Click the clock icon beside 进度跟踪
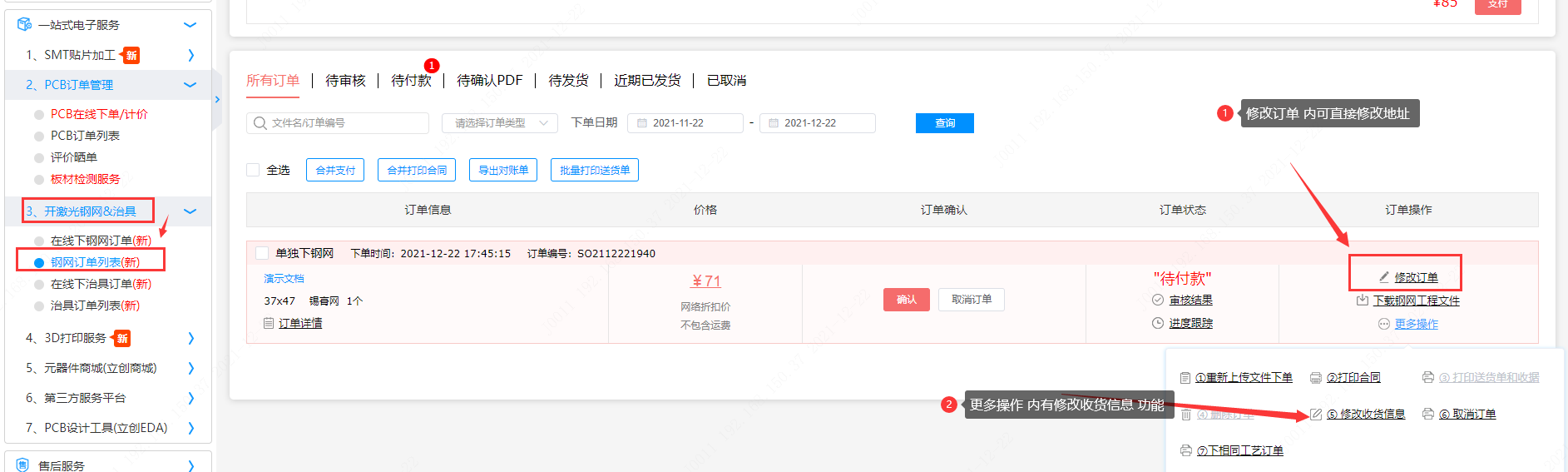 [1157, 323]
